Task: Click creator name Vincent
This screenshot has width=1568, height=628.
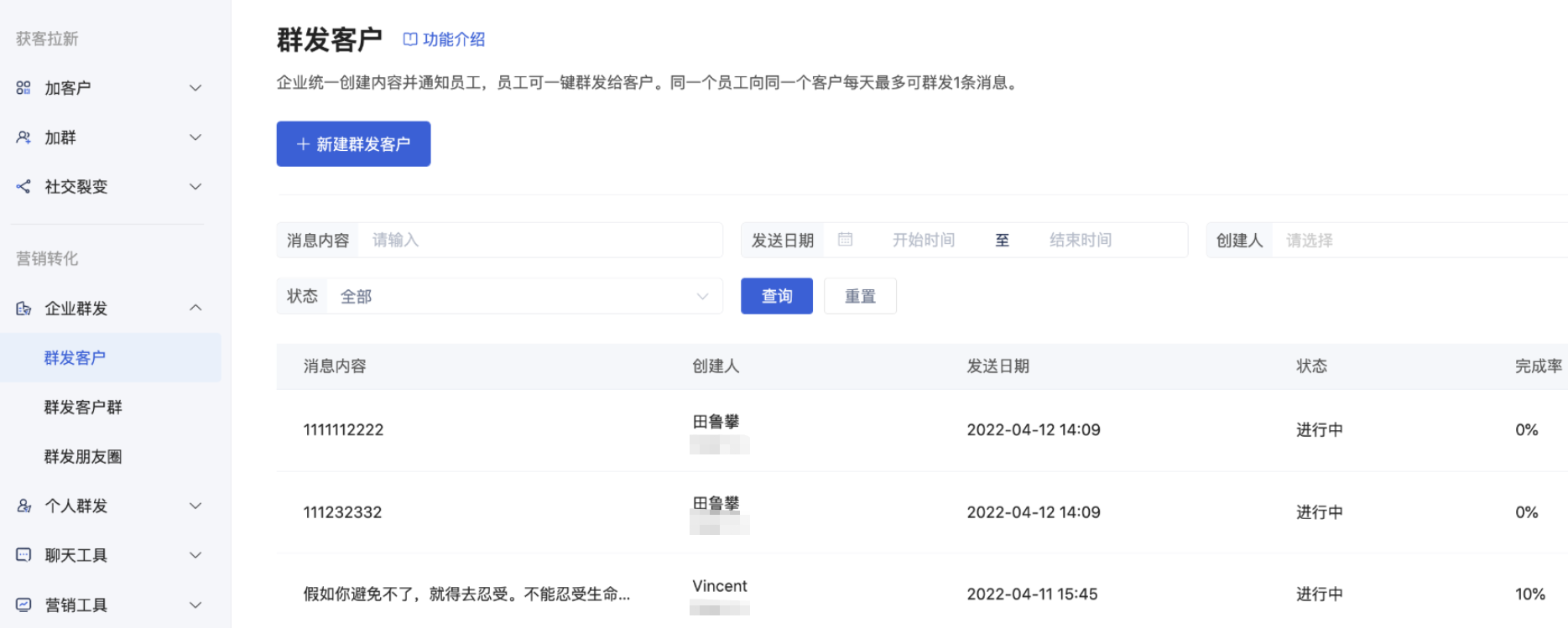Action: 720,586
